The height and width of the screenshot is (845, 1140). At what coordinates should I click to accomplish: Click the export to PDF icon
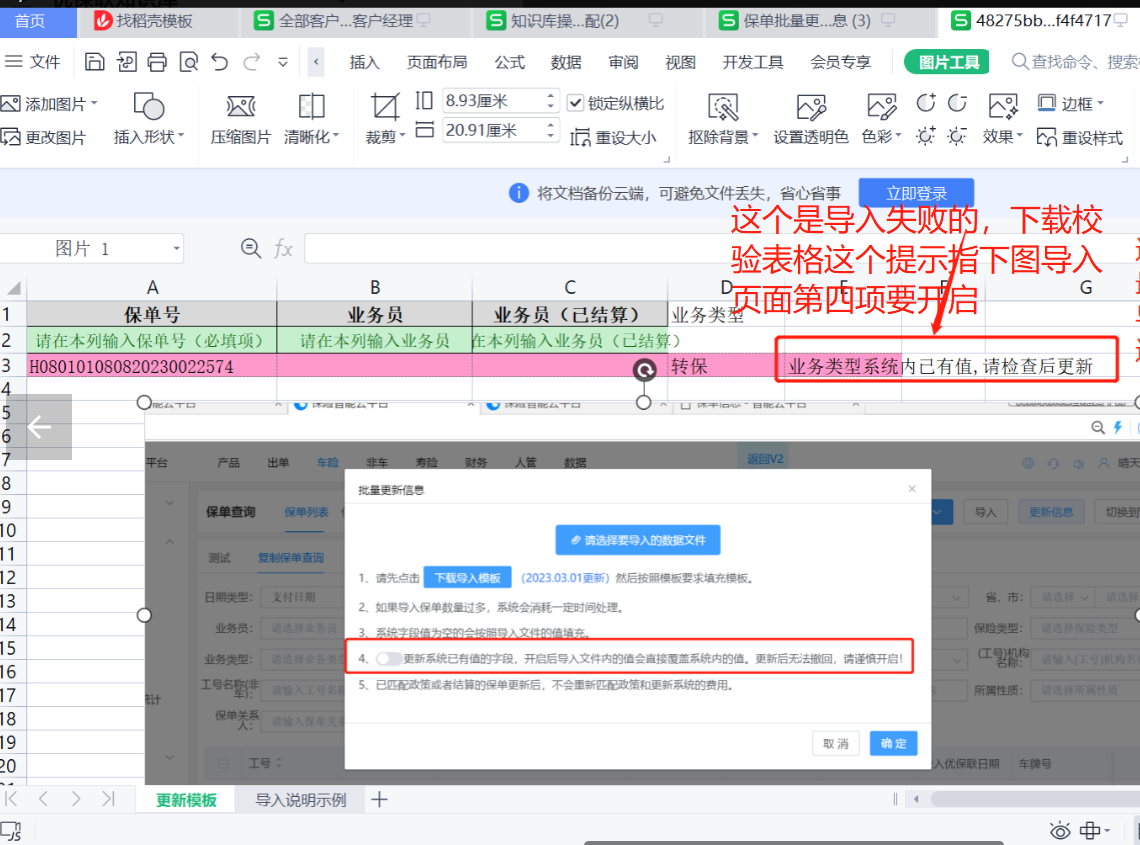126,62
